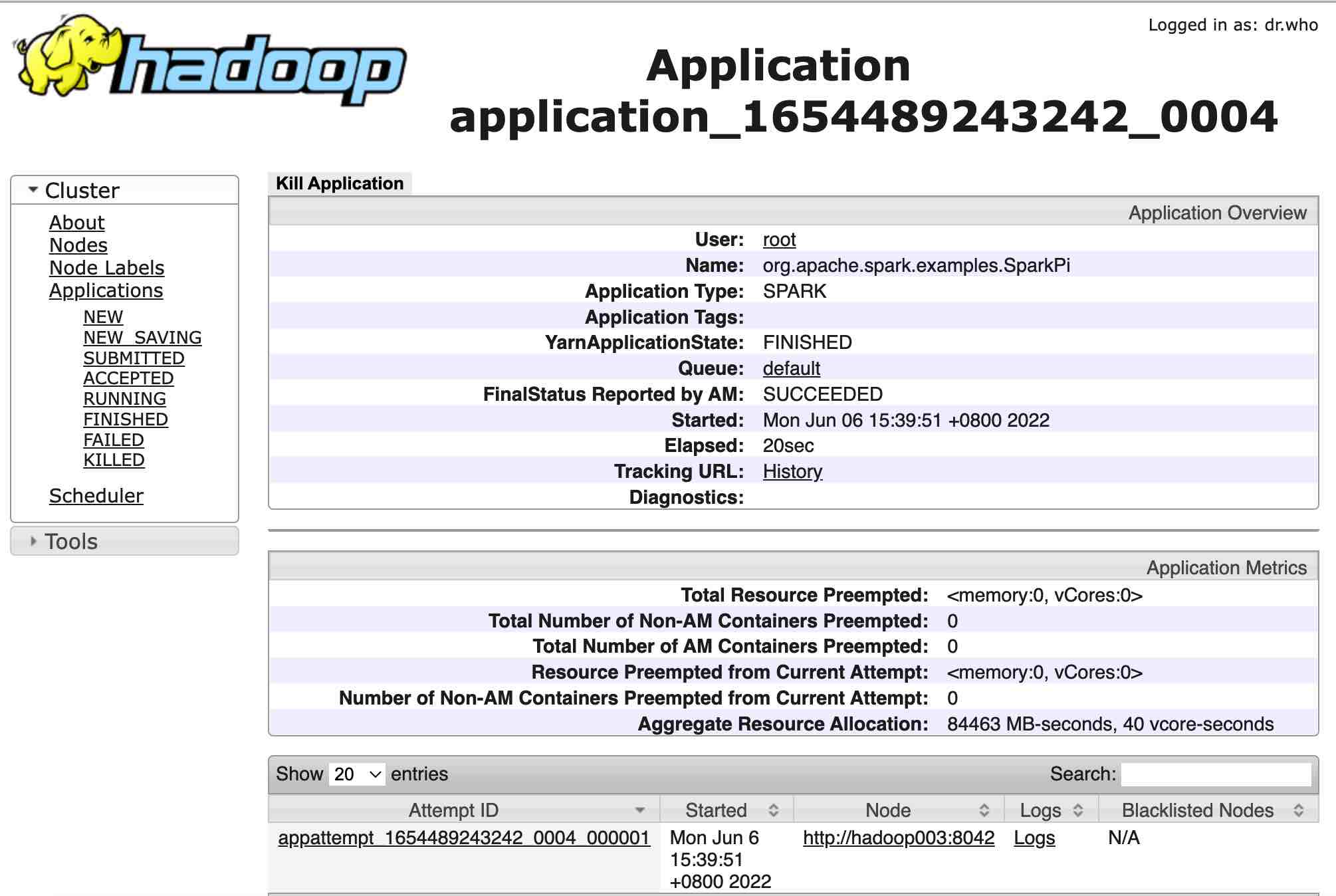
Task: Select the application name org.apache.spark.examples.SparkPi
Action: click(x=917, y=265)
